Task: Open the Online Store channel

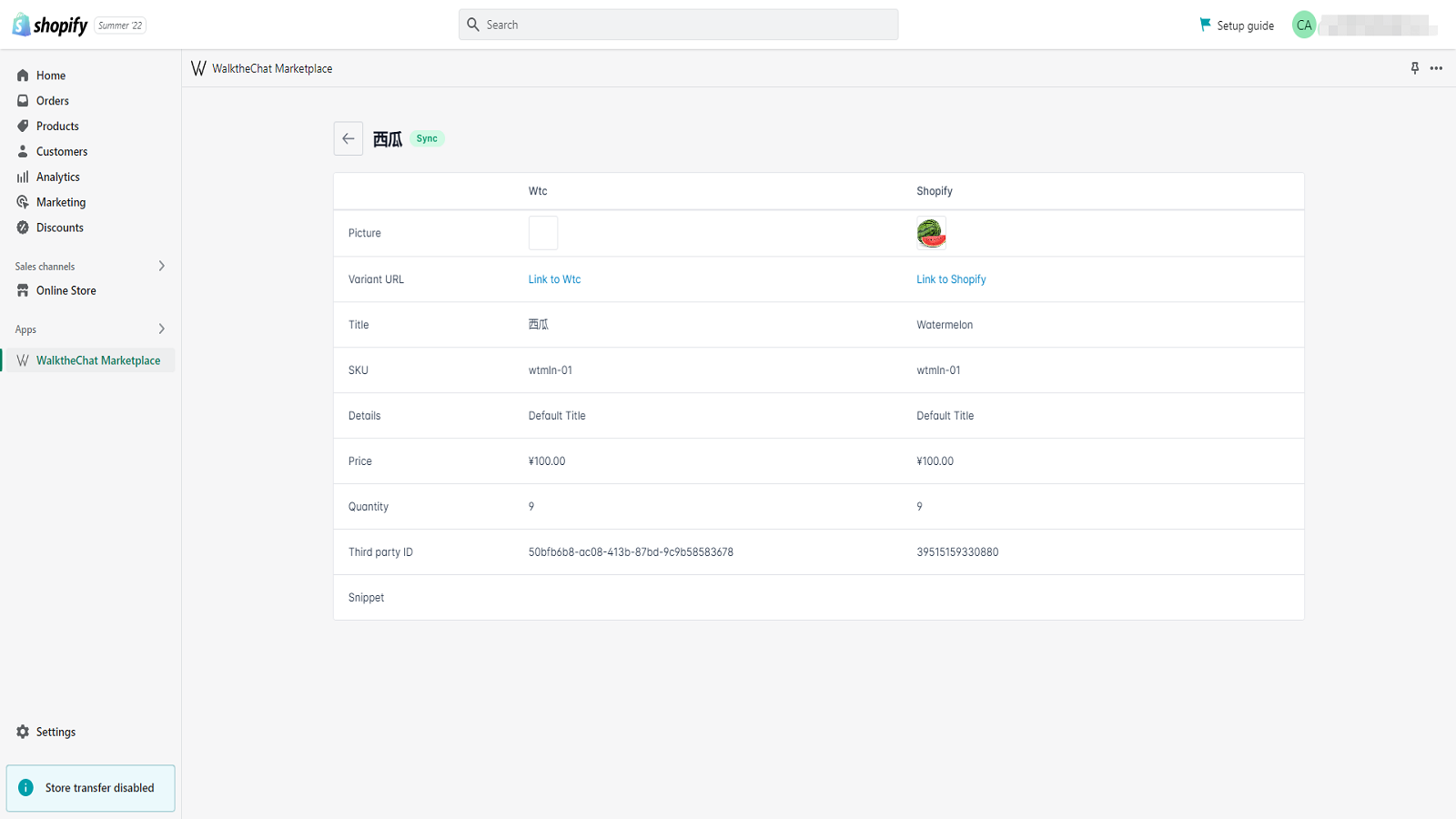Action: (66, 289)
